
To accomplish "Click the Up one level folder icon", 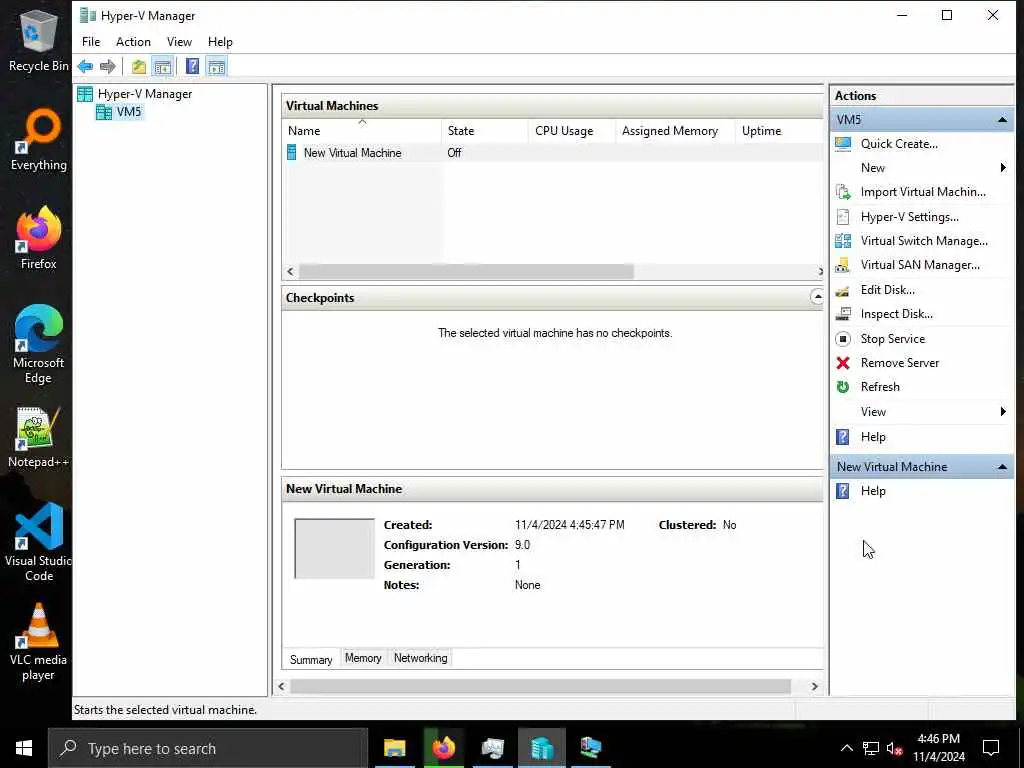I will point(138,66).
